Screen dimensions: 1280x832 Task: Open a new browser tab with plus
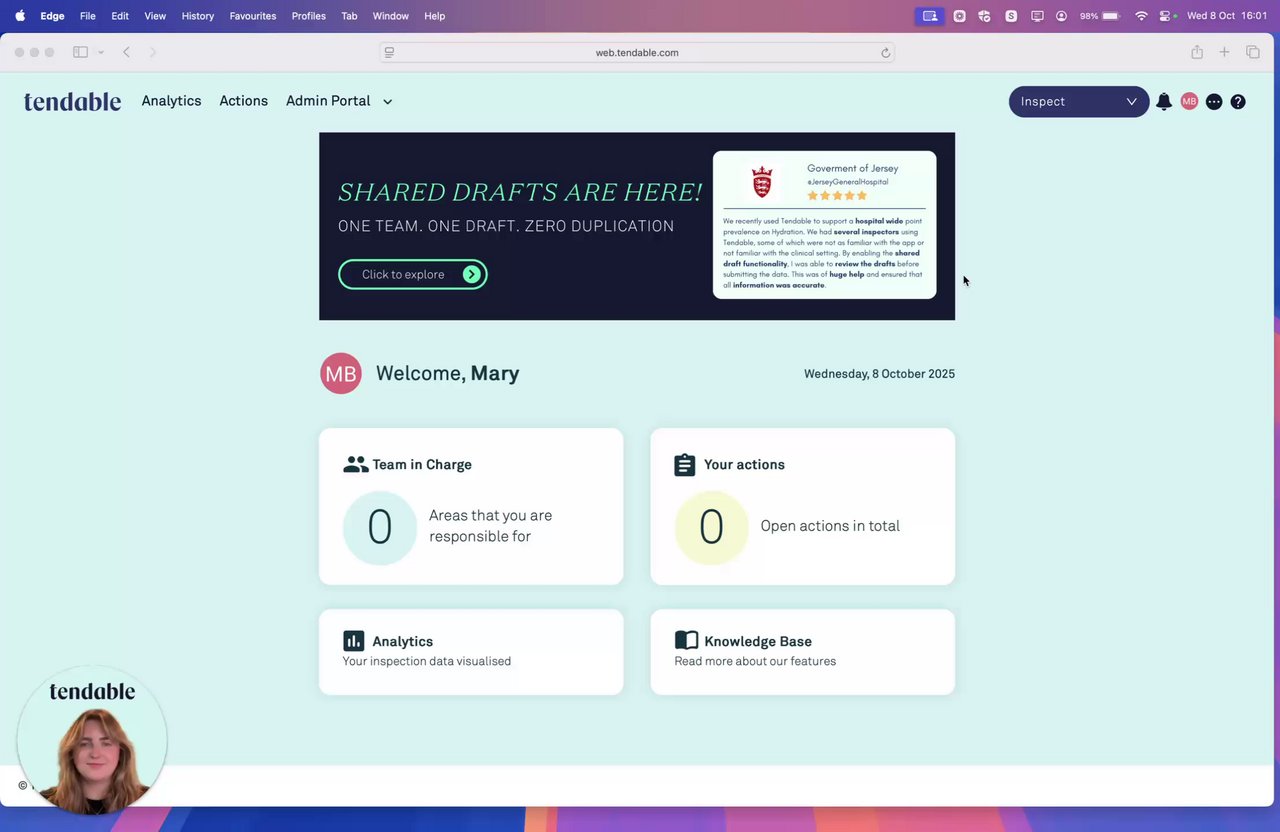click(1224, 52)
